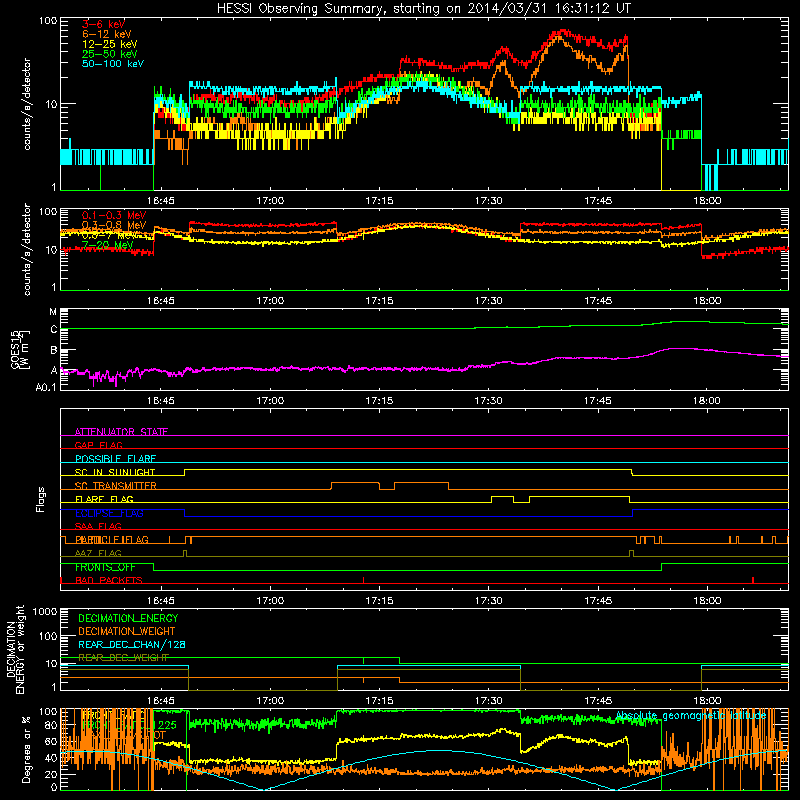Viewport: 800px width, 800px height.
Task: Select the ATTENUATOR_STATE flag label
Action: (121, 432)
